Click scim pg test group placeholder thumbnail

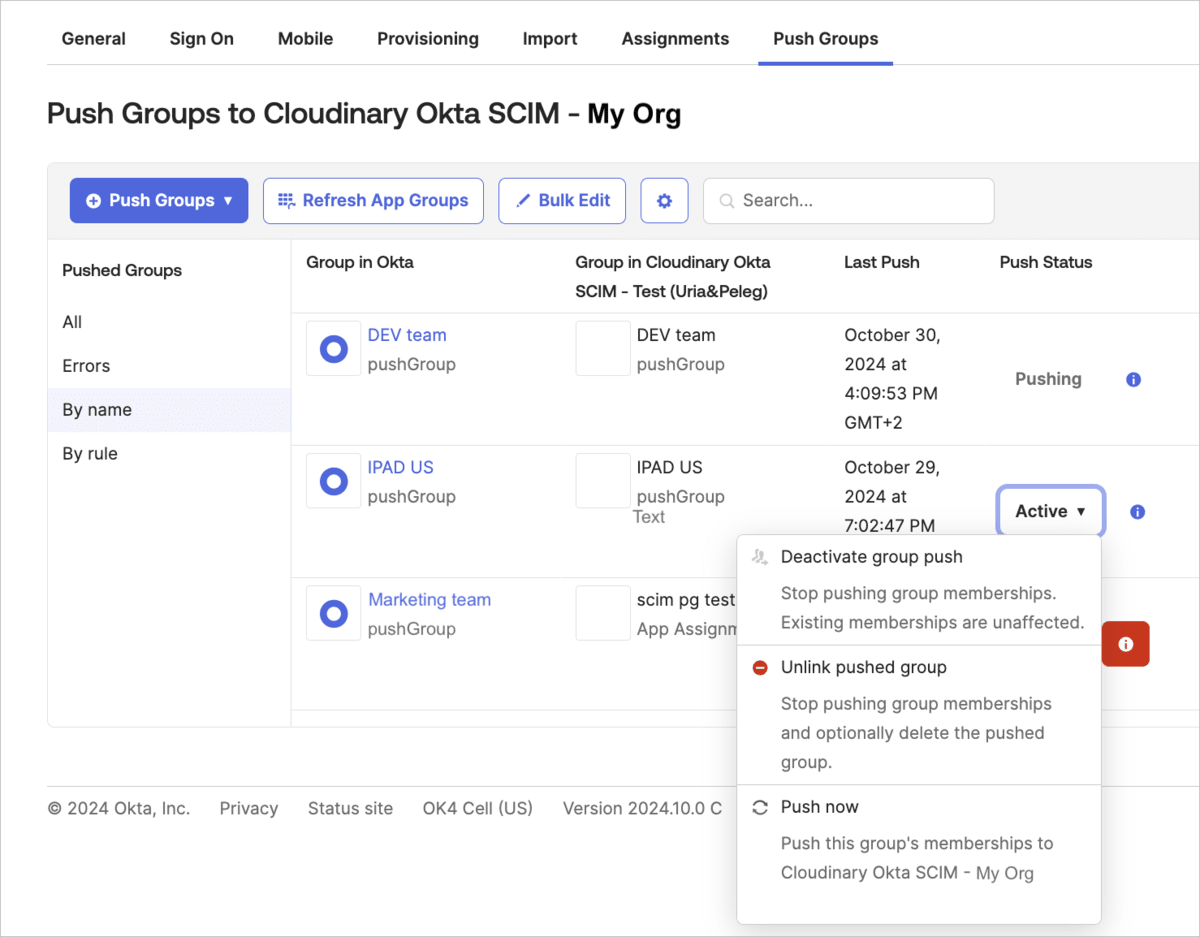(x=602, y=613)
